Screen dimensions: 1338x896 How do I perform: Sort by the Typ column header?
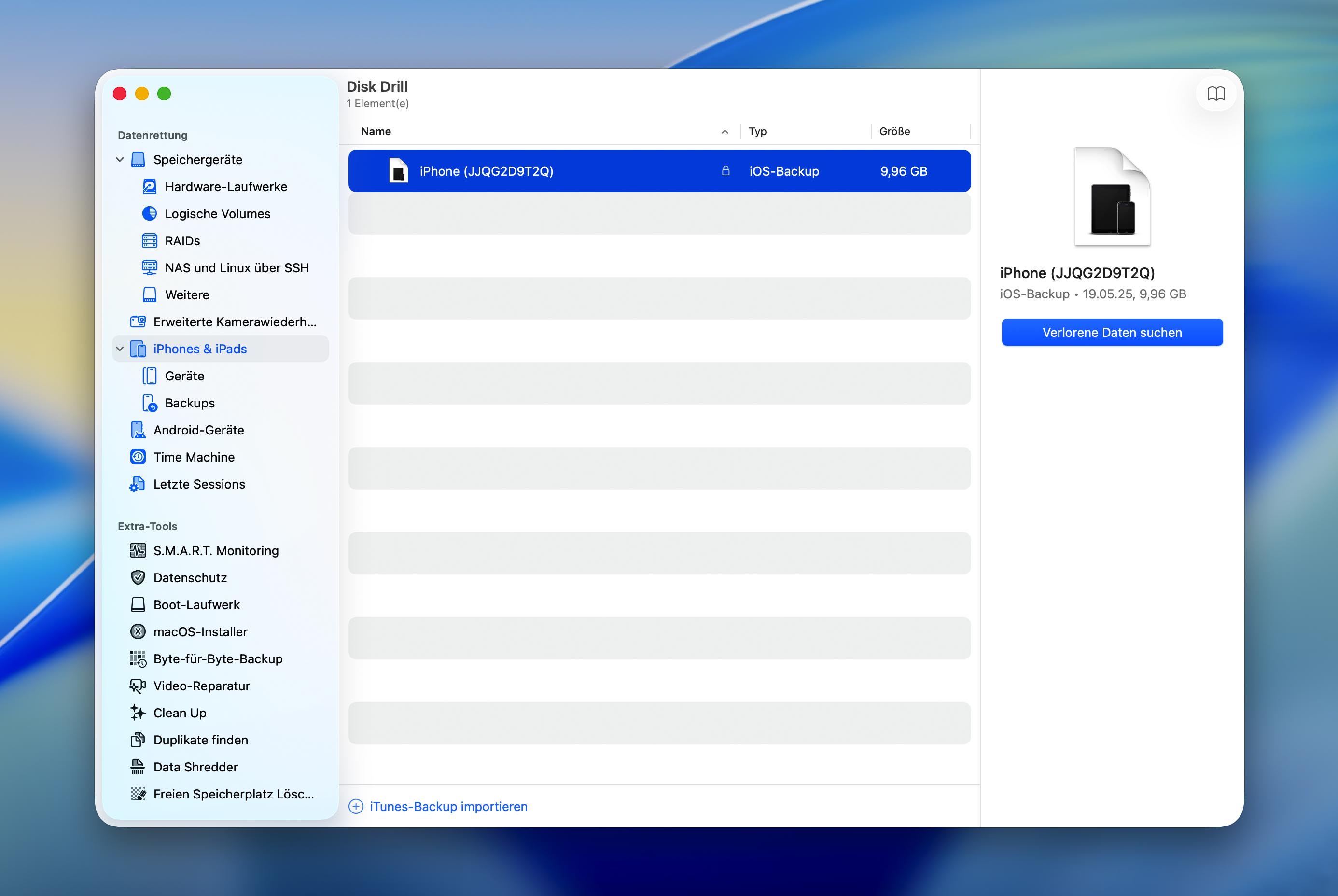pos(757,131)
